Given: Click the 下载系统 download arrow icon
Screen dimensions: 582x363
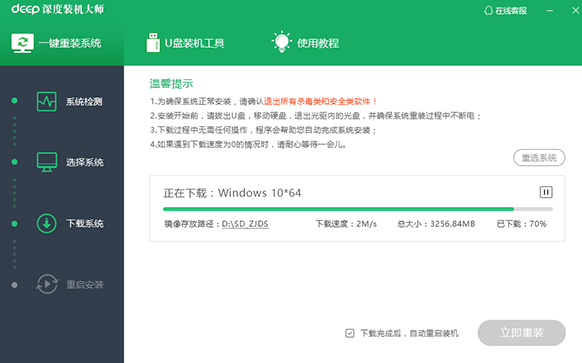Looking at the screenshot, I should (47, 223).
